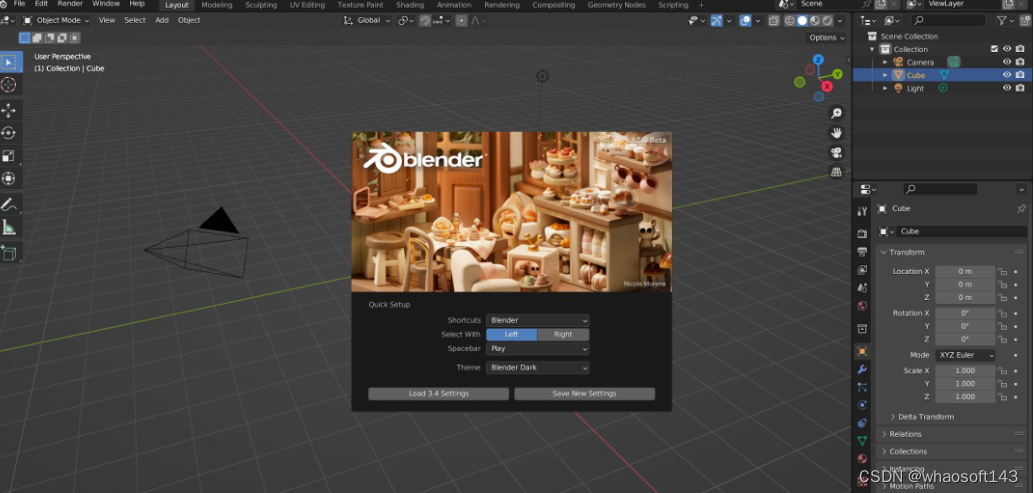Open the Particles properties tab
Image resolution: width=1034 pixels, height=493 pixels.
862,387
